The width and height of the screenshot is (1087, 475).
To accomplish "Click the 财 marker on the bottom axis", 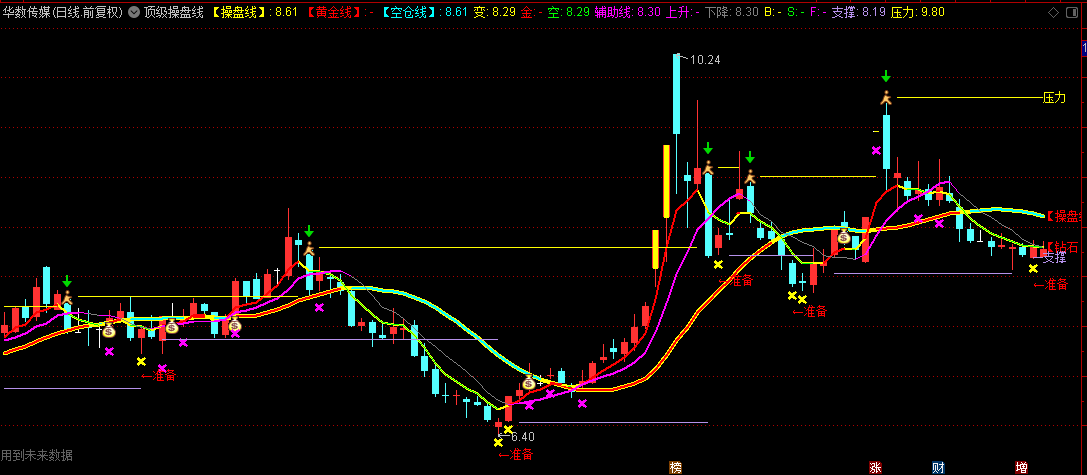I will point(938,467).
